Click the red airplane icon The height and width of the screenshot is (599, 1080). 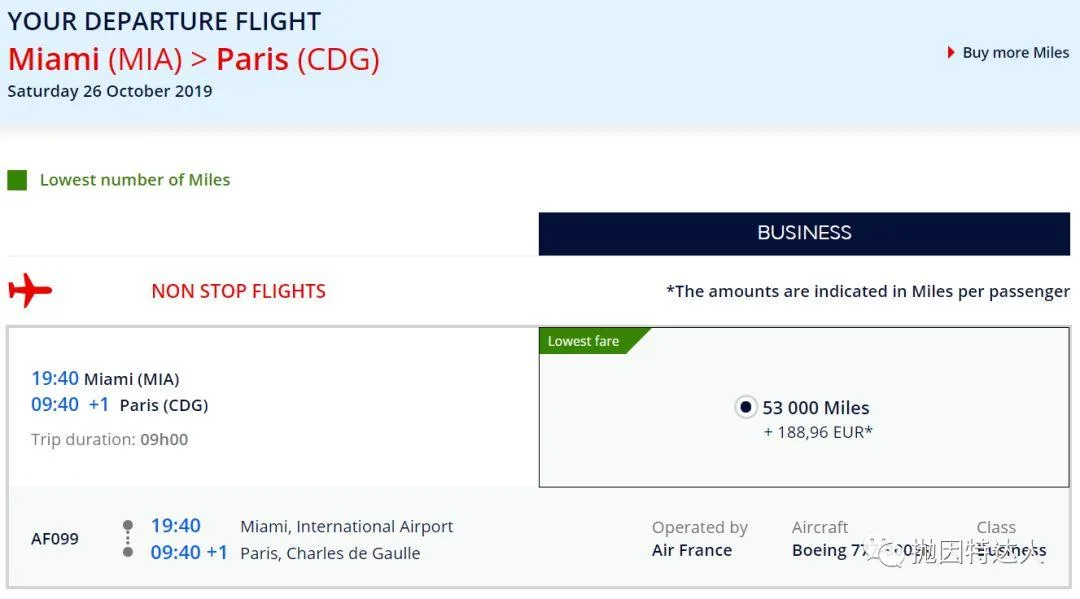(x=30, y=291)
